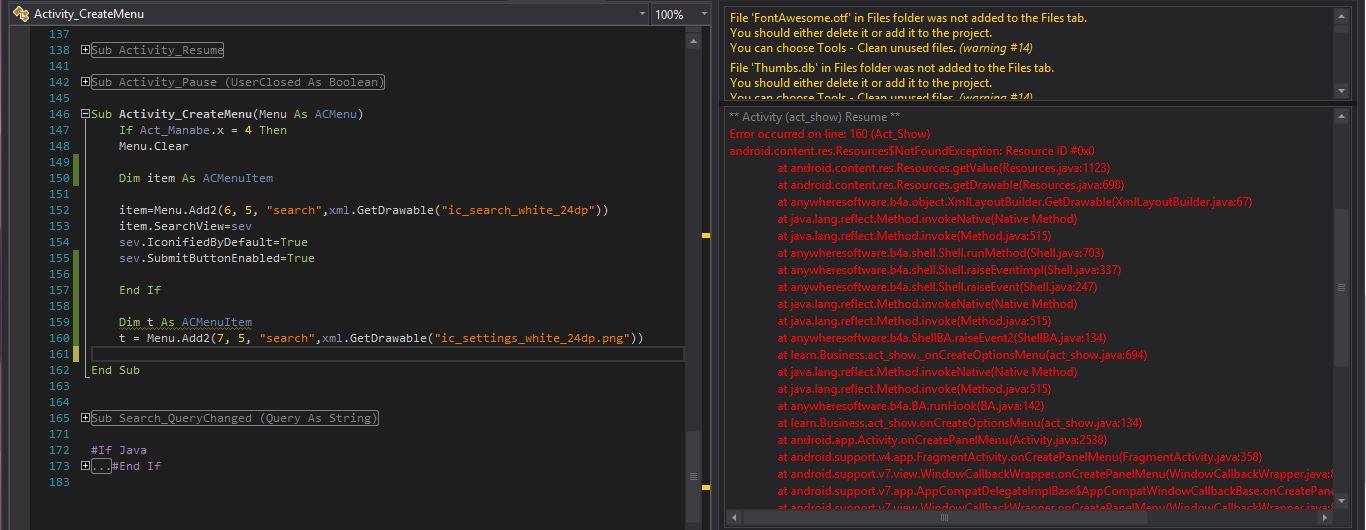Image resolution: width=1366 pixels, height=530 pixels.
Task: Expand the collapsed Sub Activity_Resume block
Action: coord(85,50)
